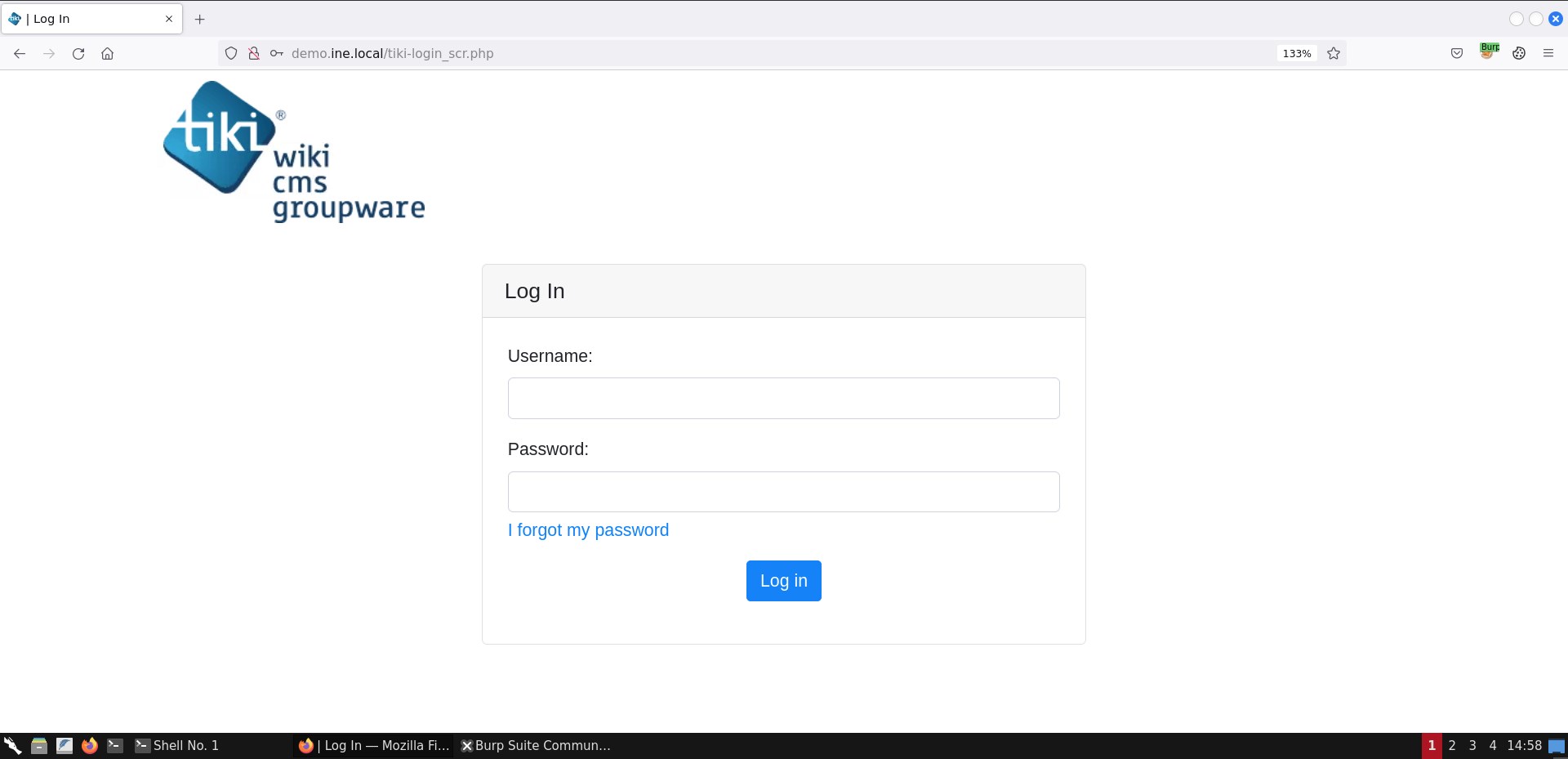1568x759 pixels.
Task: Go to the Firefox home page icon
Action: 107,54
